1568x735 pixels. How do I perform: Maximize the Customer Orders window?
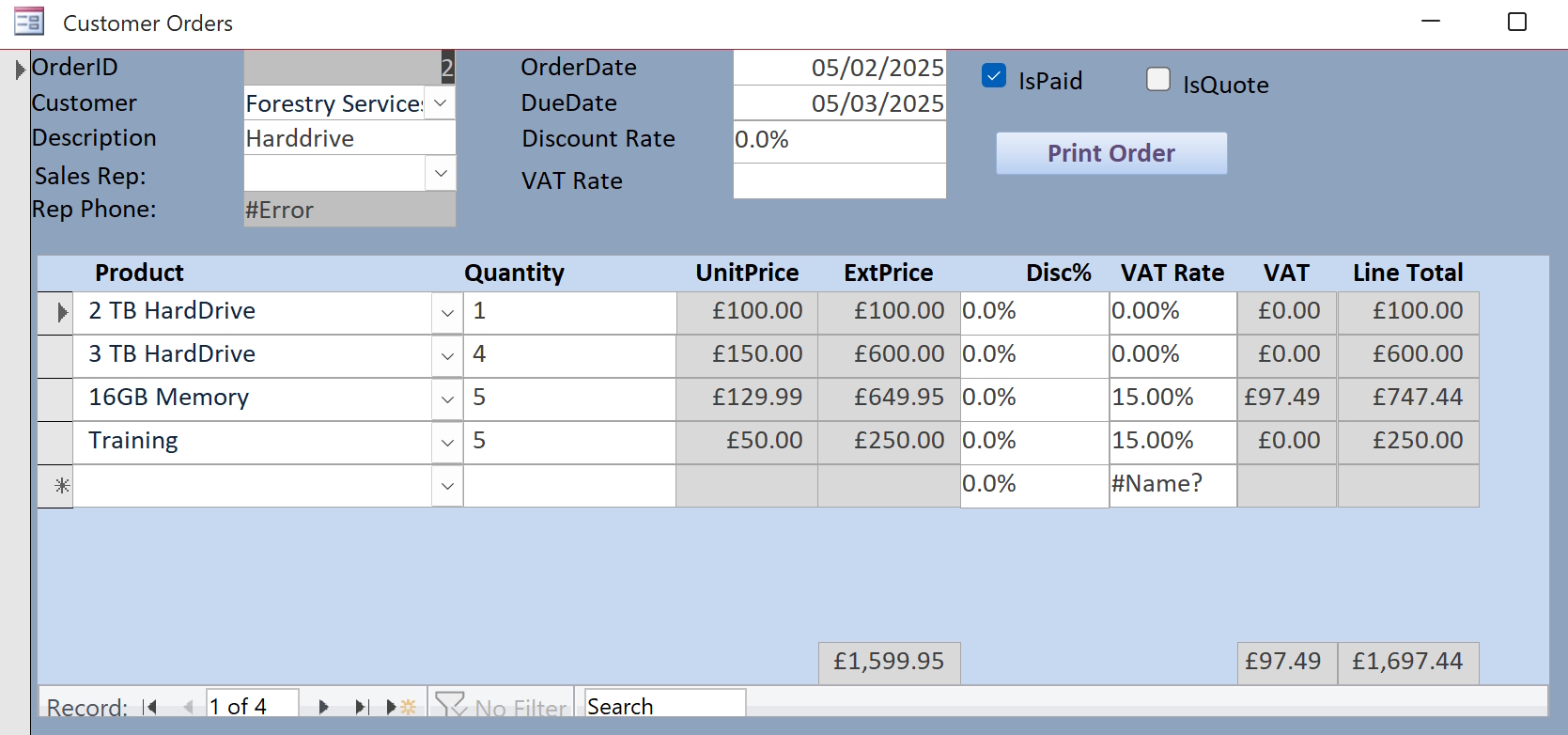[x=1516, y=22]
